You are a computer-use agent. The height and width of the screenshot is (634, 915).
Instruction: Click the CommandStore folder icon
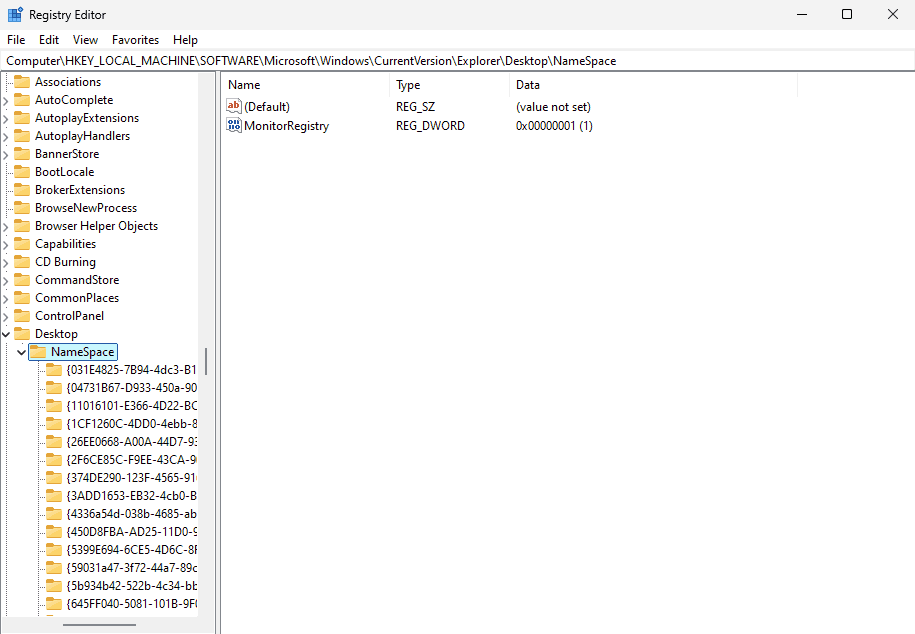click(x=22, y=280)
